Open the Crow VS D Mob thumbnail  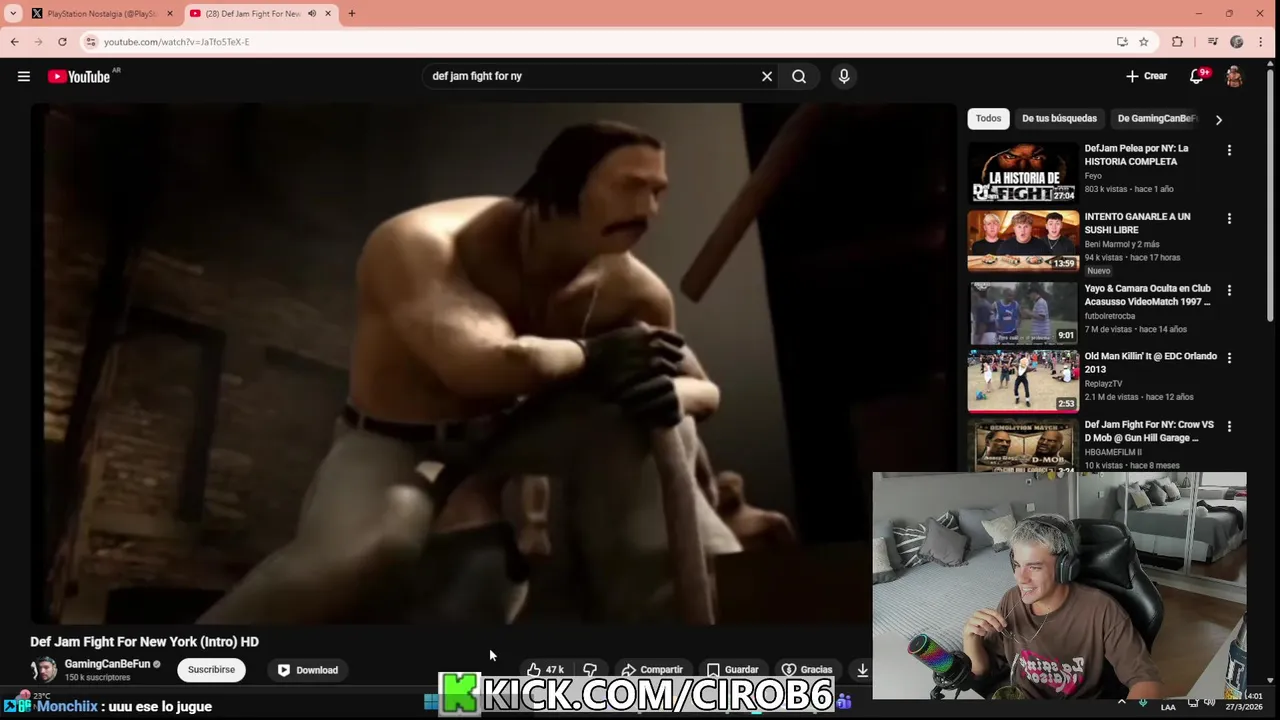point(1023,445)
